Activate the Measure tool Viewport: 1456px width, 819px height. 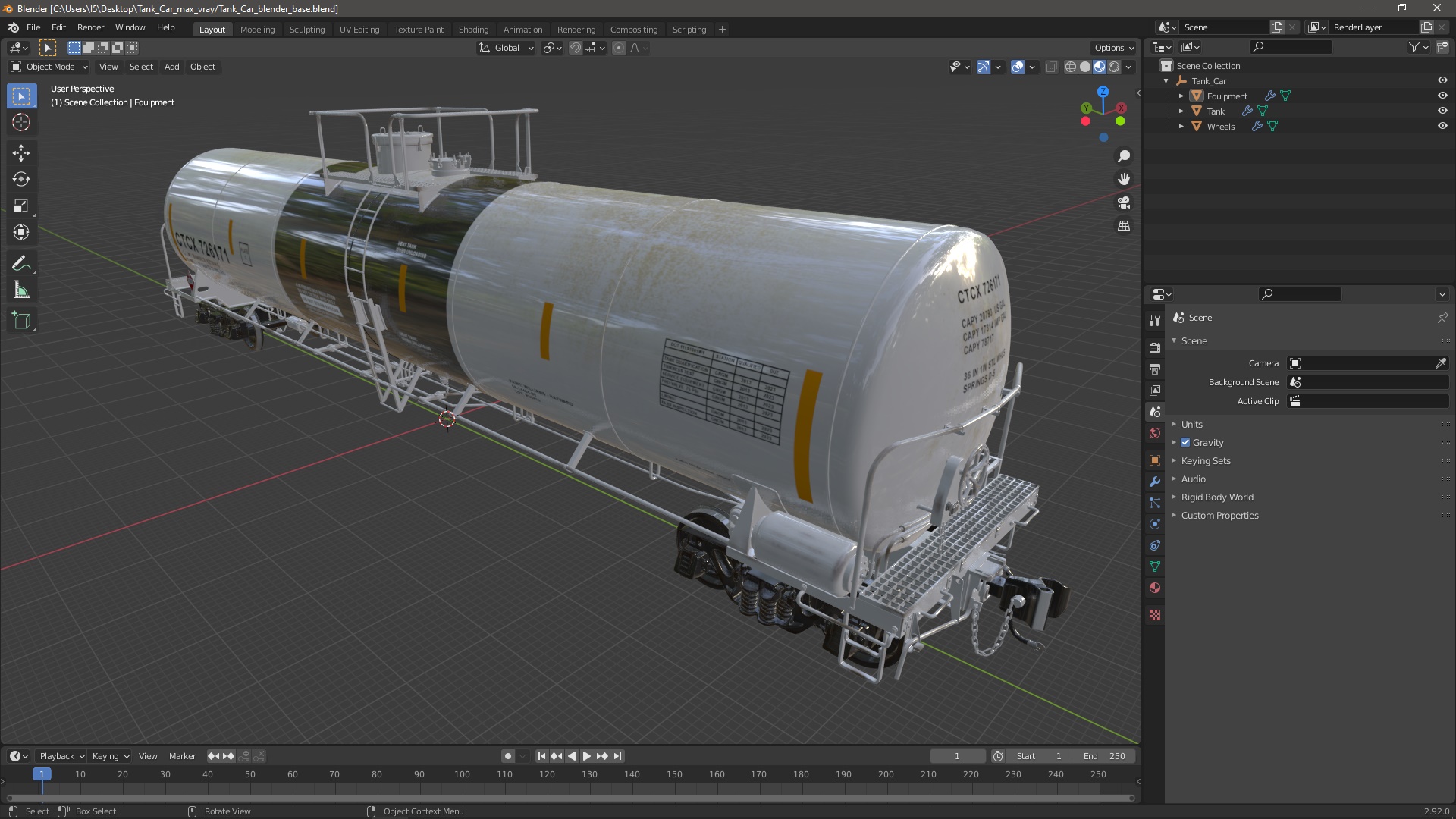point(21,291)
